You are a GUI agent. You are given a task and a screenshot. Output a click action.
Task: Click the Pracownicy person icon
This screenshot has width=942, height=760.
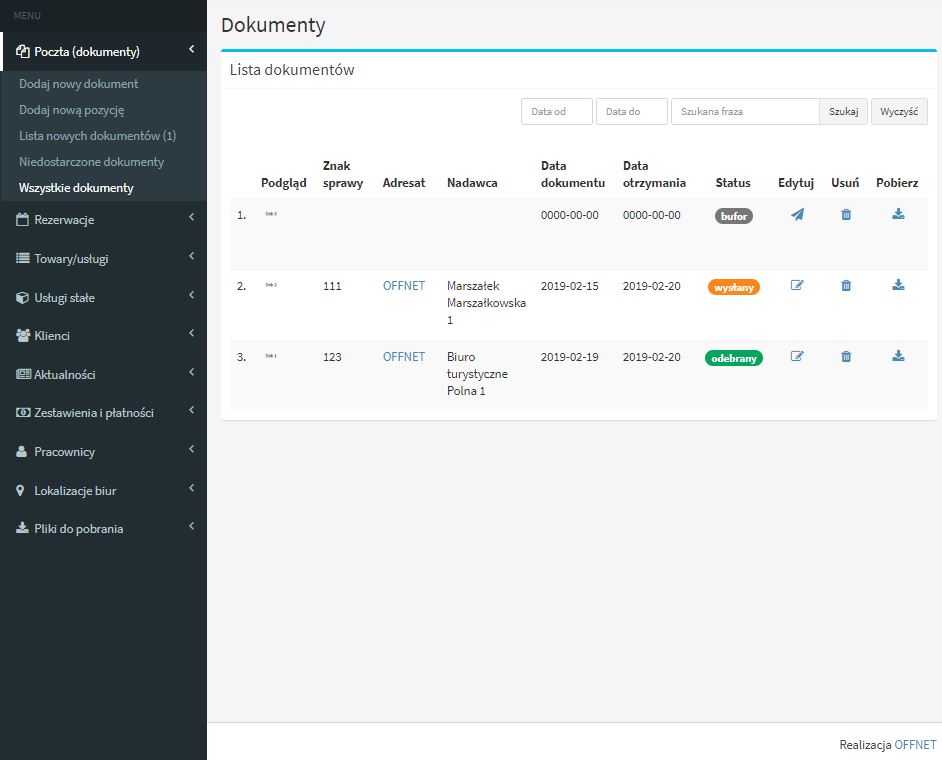tap(22, 451)
